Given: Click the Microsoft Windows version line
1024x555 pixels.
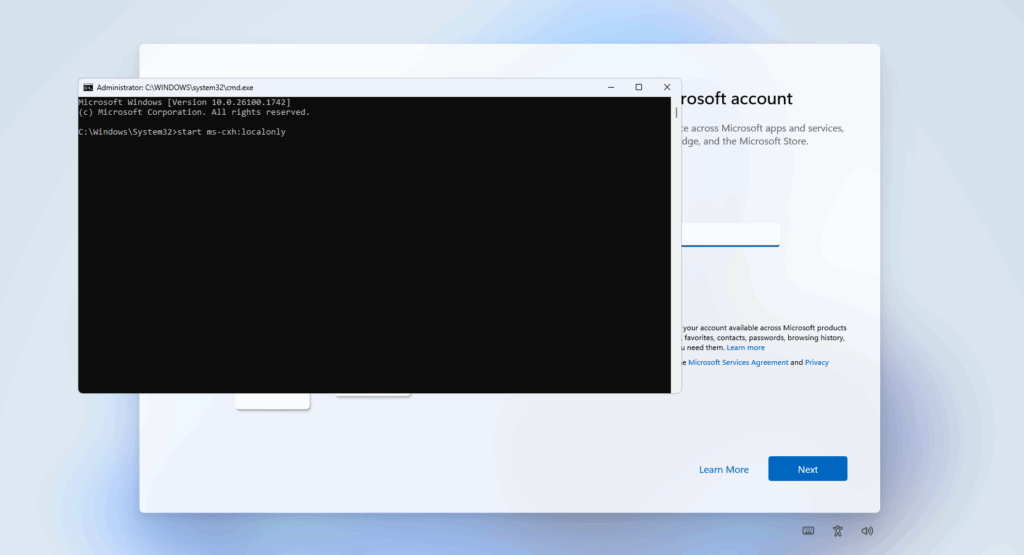Looking at the screenshot, I should pyautogui.click(x=185, y=103).
